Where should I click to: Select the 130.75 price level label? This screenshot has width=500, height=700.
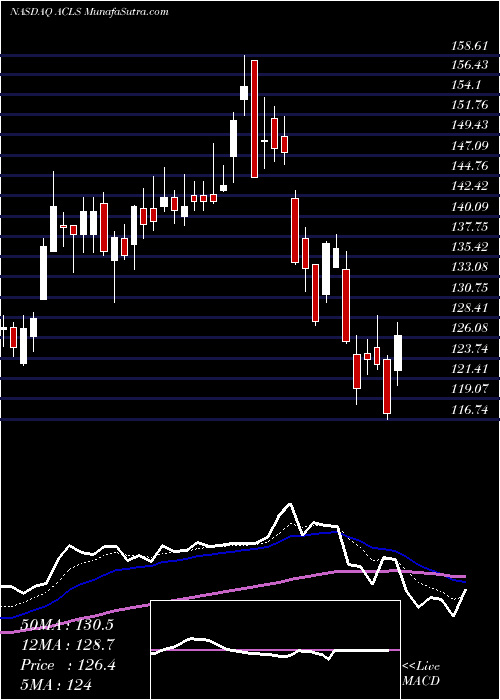(x=471, y=288)
